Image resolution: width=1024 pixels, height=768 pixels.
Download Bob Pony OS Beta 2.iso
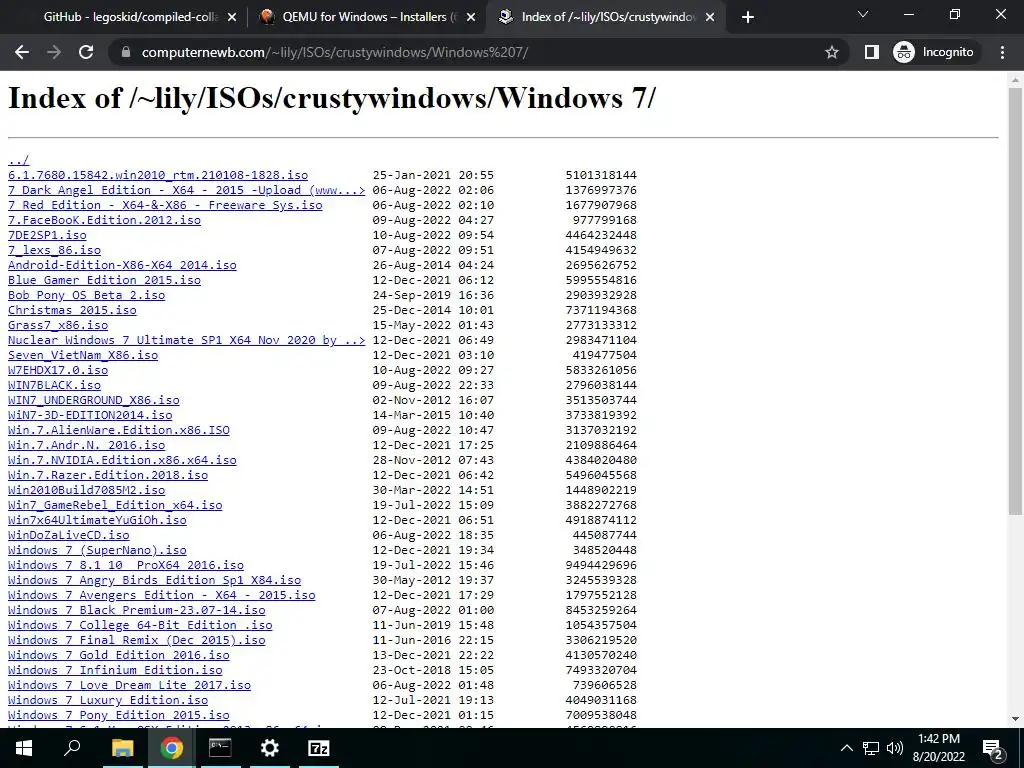tap(86, 295)
